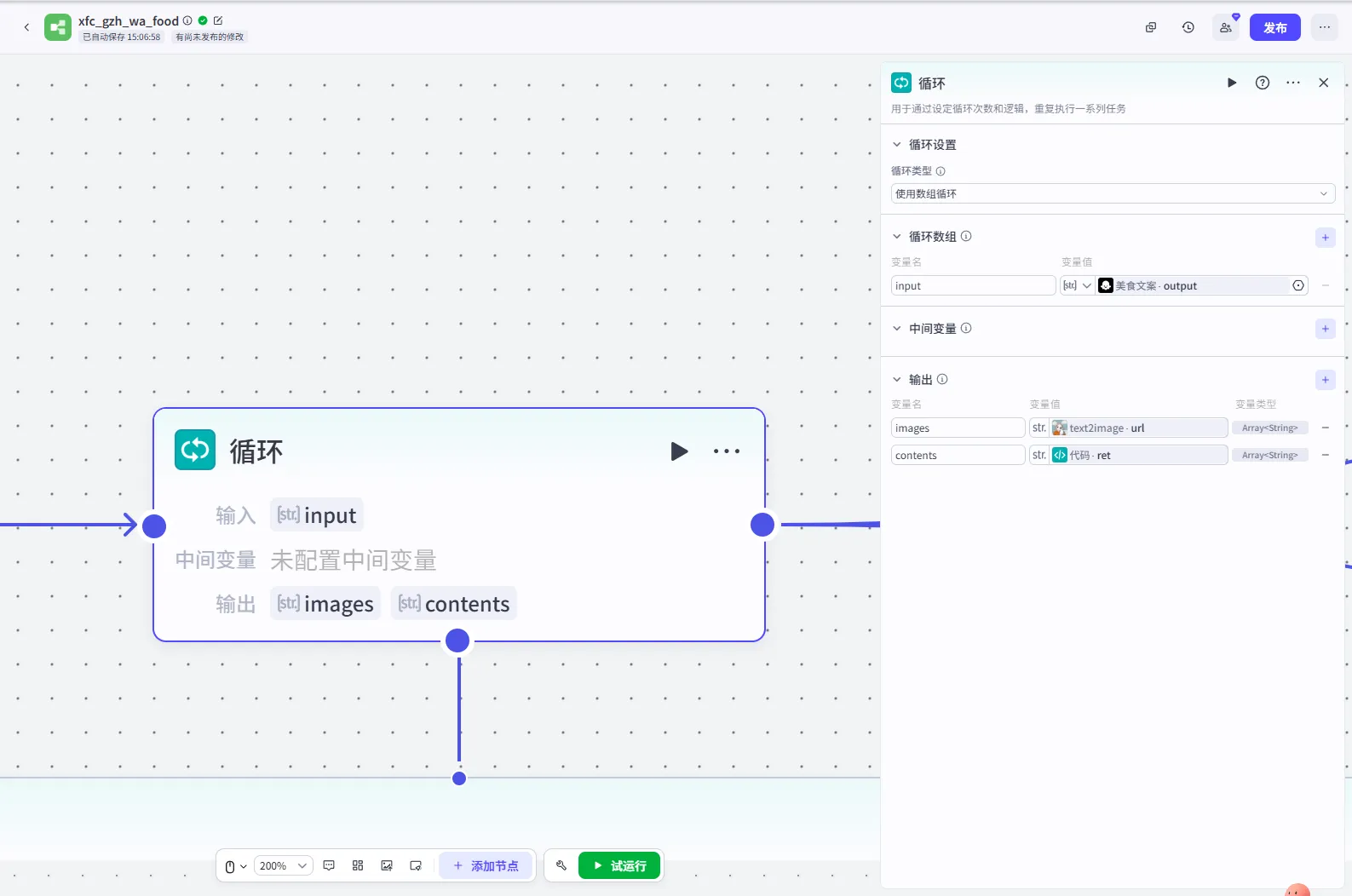Image resolution: width=1352 pixels, height=896 pixels.
Task: Open the header more options menu
Action: (1325, 27)
